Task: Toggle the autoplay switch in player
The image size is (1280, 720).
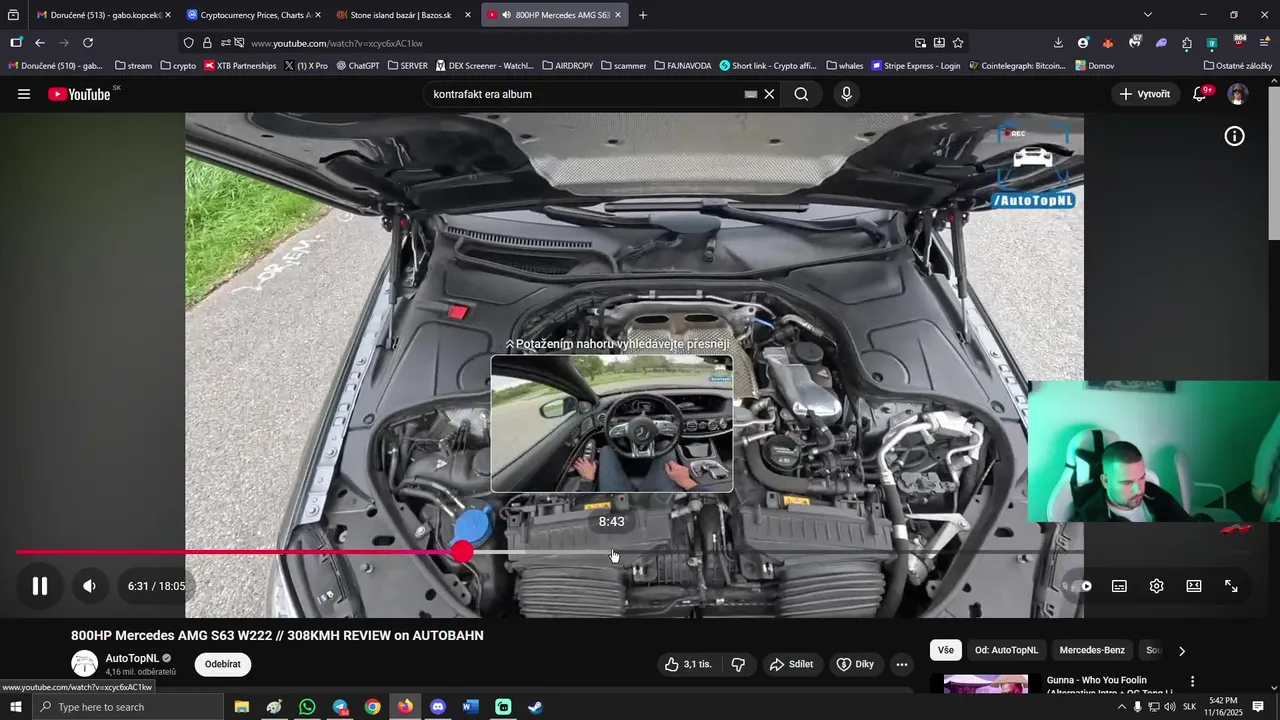Action: coord(1084,586)
